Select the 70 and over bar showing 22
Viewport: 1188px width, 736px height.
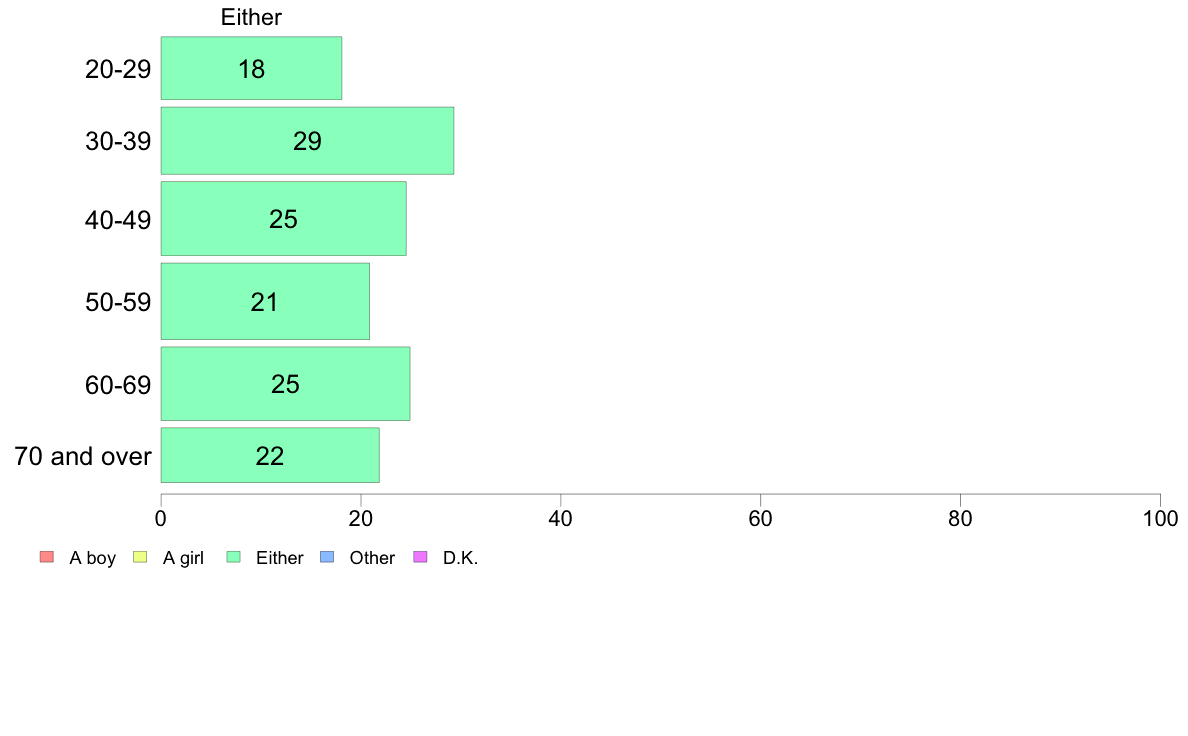270,455
